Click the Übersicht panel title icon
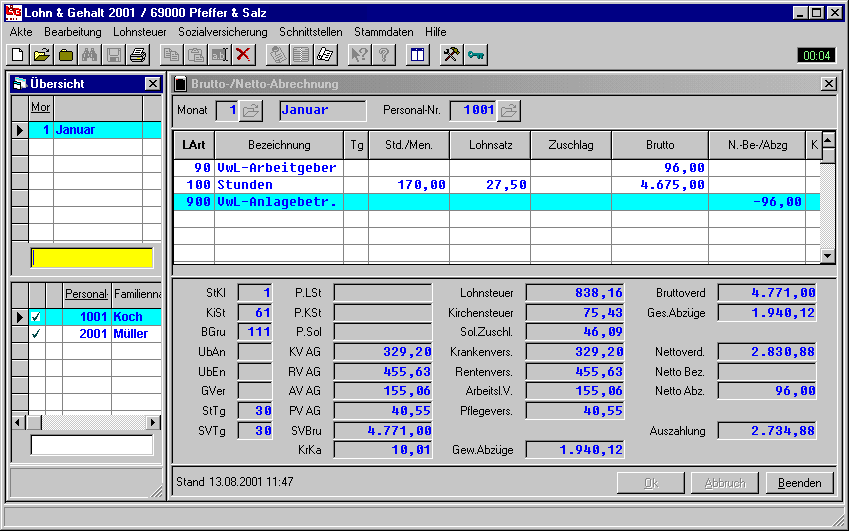Screen dimensions: 849x531 [20, 84]
